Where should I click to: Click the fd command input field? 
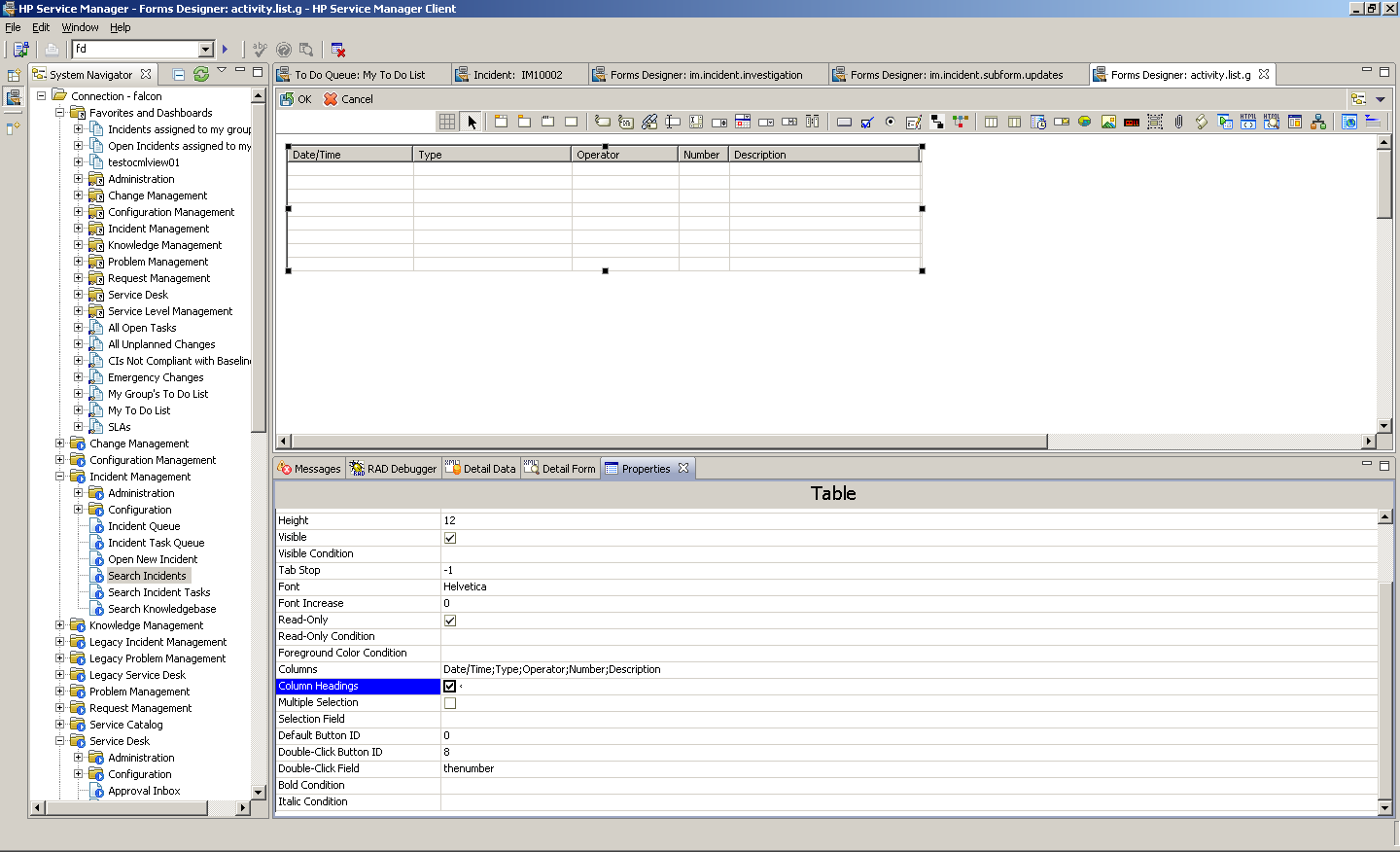coord(134,49)
